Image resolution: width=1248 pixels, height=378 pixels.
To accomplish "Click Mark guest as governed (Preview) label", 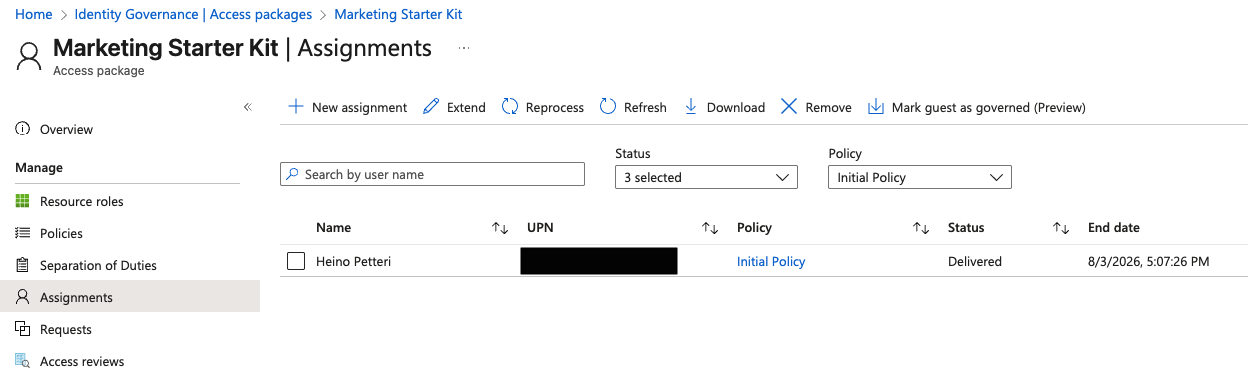I will [988, 107].
